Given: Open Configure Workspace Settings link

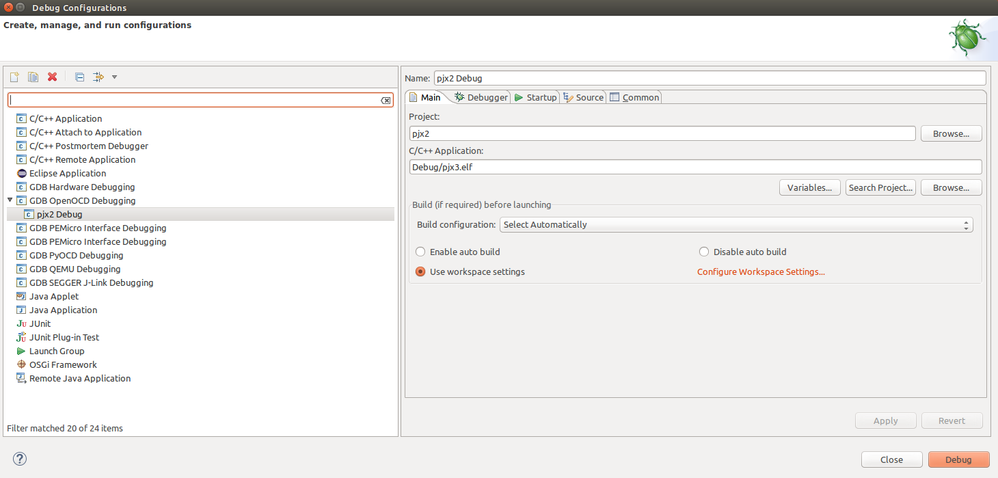Looking at the screenshot, I should tap(761, 272).
